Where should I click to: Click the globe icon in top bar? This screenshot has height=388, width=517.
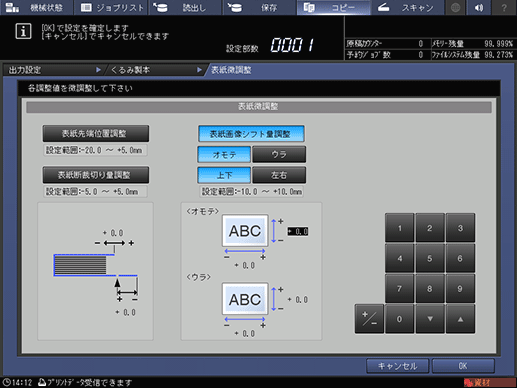(455, 7)
